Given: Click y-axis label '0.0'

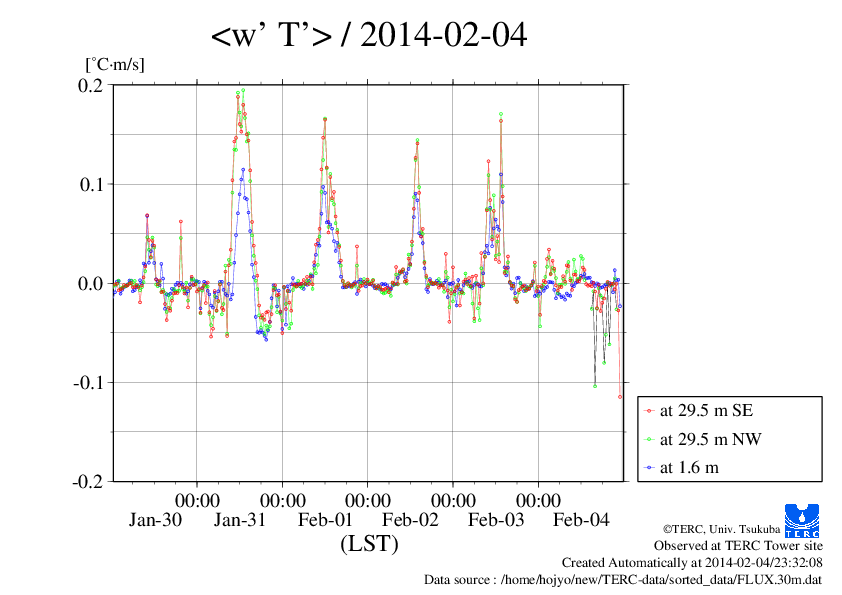Looking at the screenshot, I should pos(90,284).
